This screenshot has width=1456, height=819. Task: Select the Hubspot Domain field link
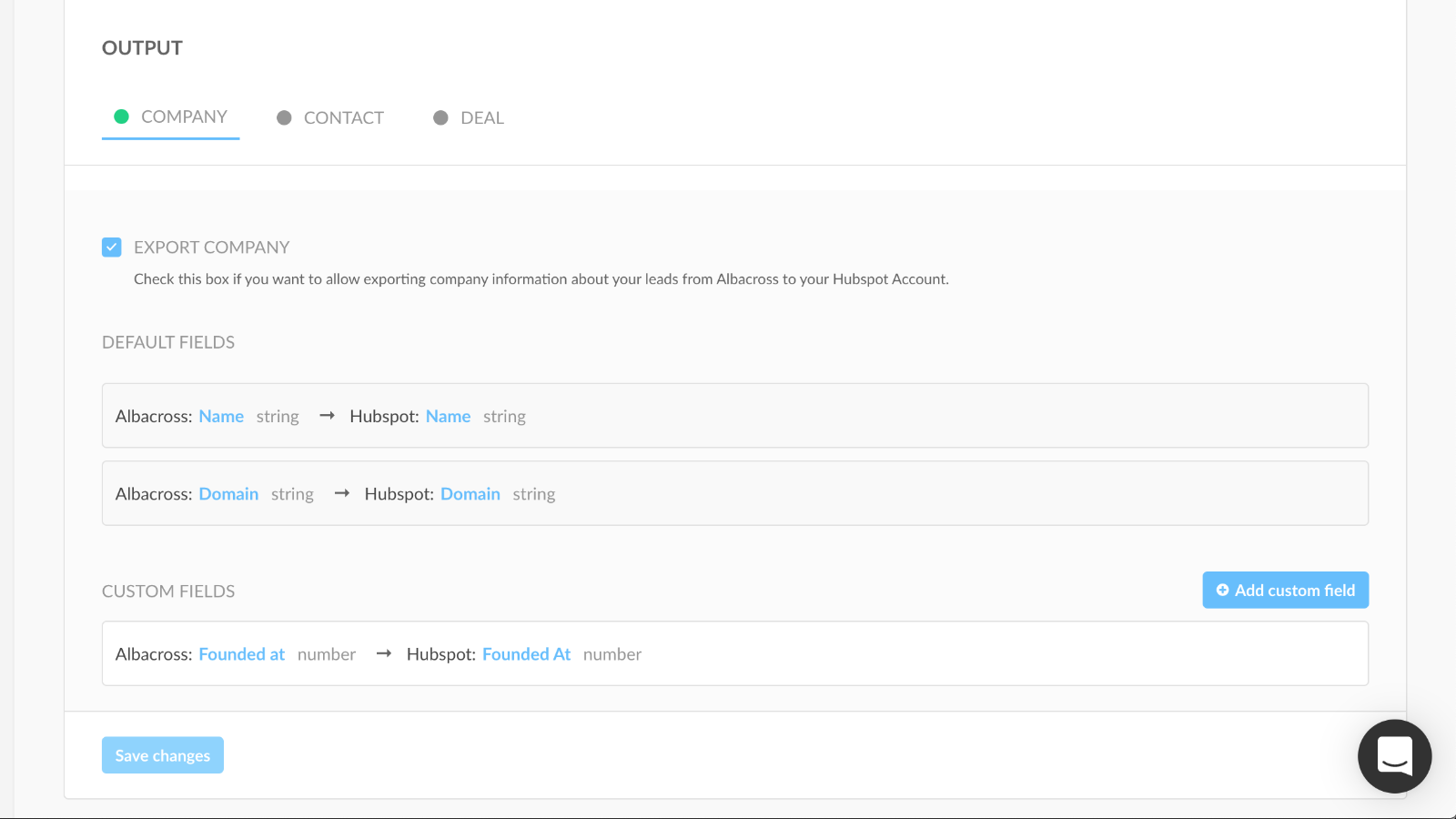click(470, 494)
